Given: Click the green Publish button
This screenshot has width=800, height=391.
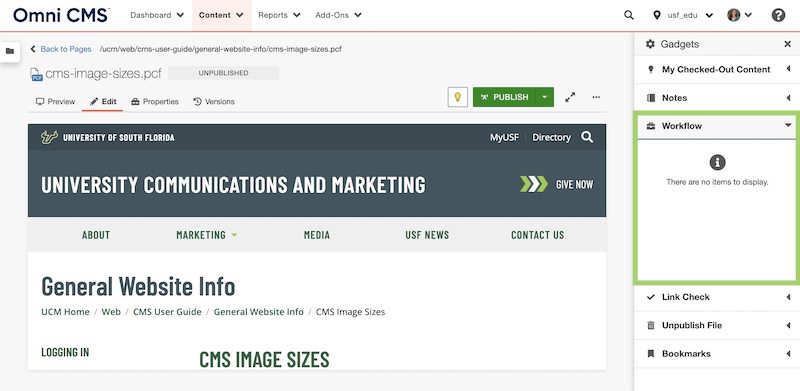Looking at the screenshot, I should pos(505,97).
